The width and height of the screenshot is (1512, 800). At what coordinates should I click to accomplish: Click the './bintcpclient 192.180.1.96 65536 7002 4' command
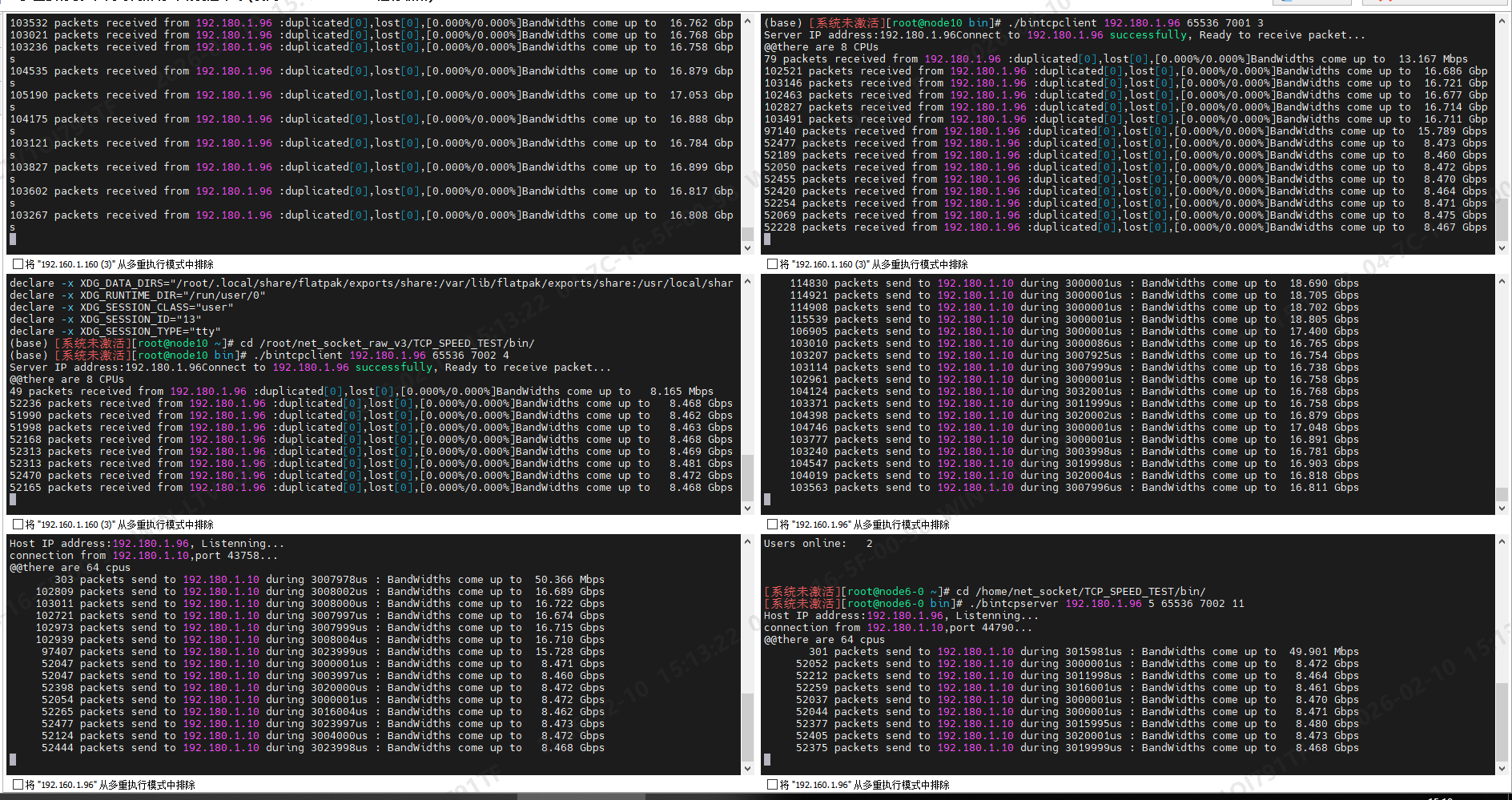pyautogui.click(x=381, y=356)
